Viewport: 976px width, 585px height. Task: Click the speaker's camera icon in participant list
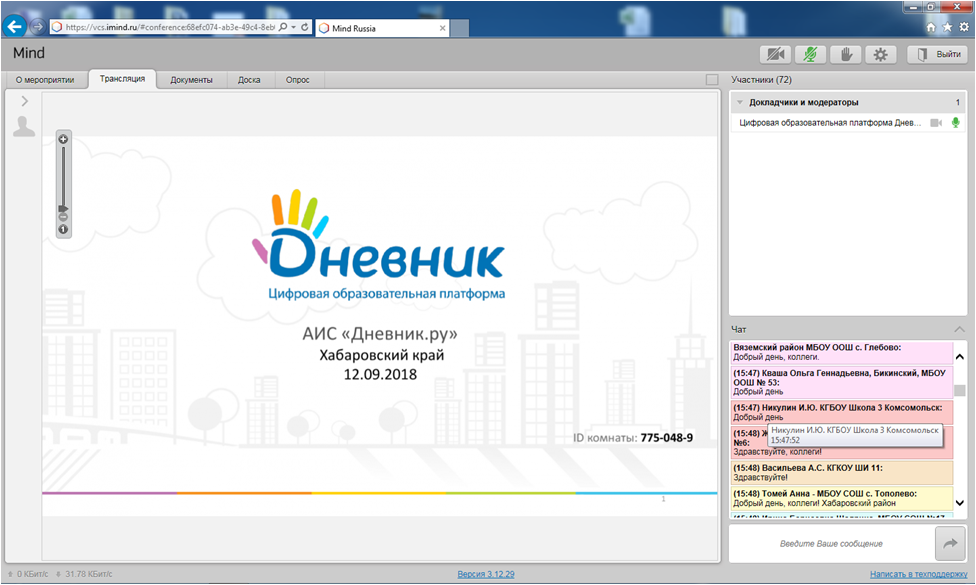tap(936, 123)
